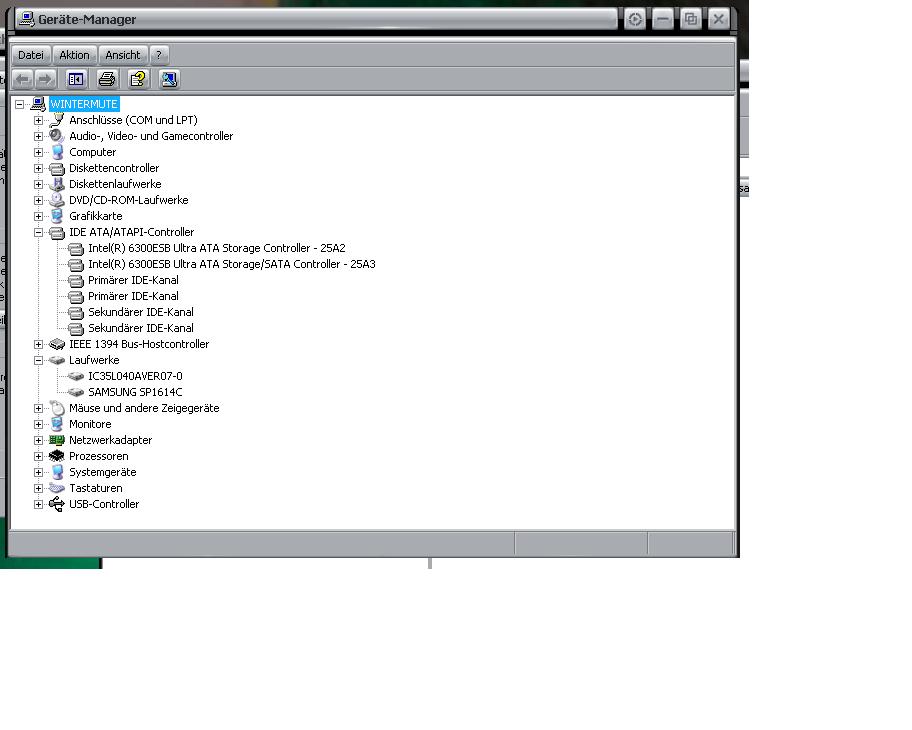The height and width of the screenshot is (730, 912).
Task: Click the IEEE 1394 host controller icon
Action: pos(57,344)
